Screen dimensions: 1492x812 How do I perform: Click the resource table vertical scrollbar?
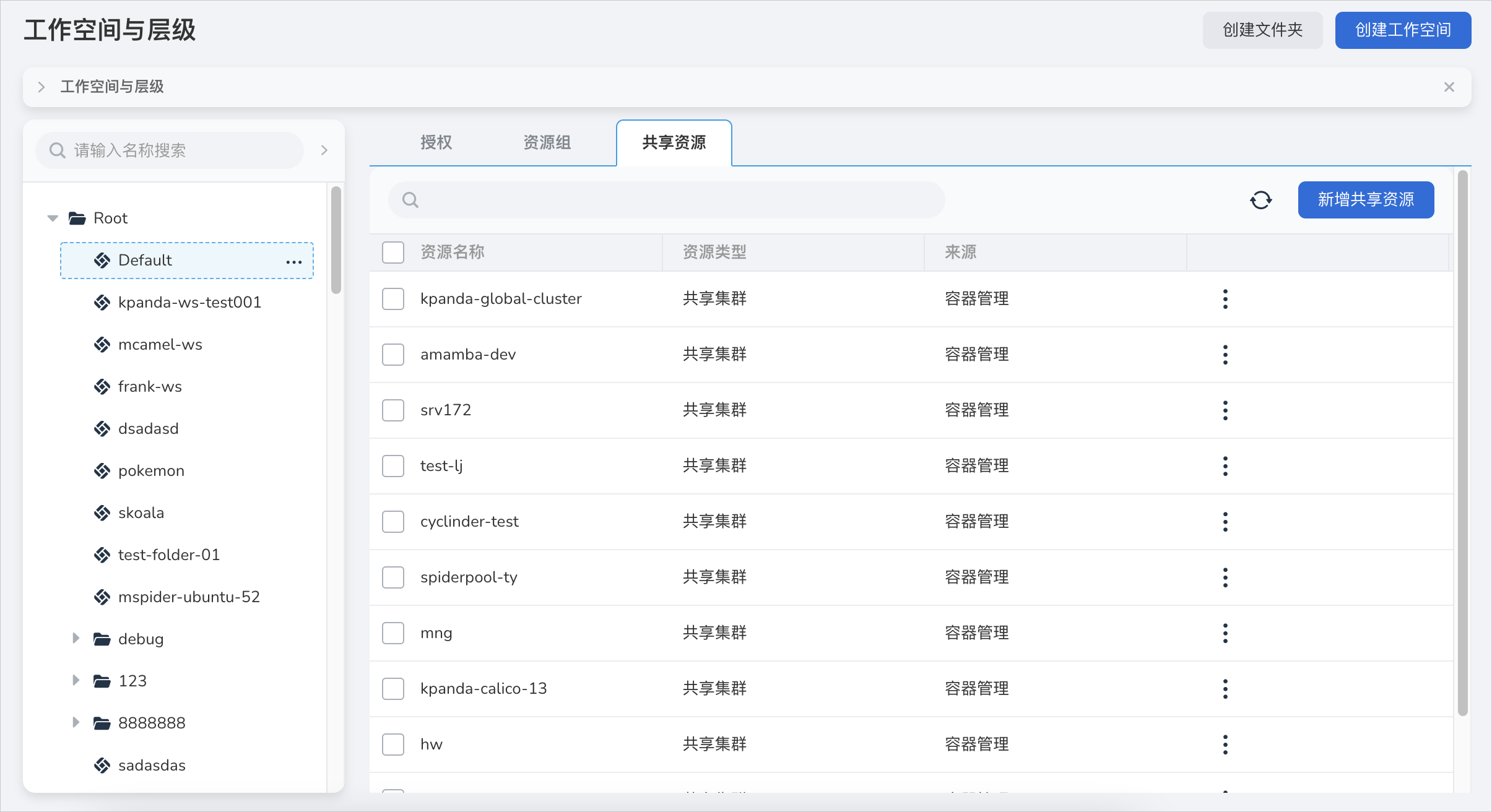(1462, 443)
